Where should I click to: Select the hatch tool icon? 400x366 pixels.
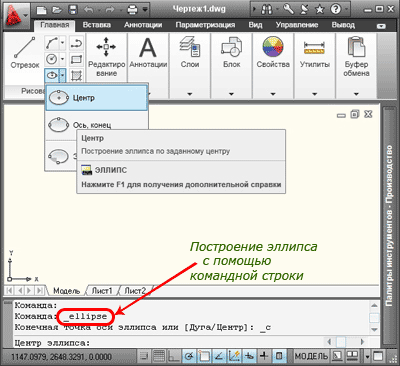coord(77,76)
